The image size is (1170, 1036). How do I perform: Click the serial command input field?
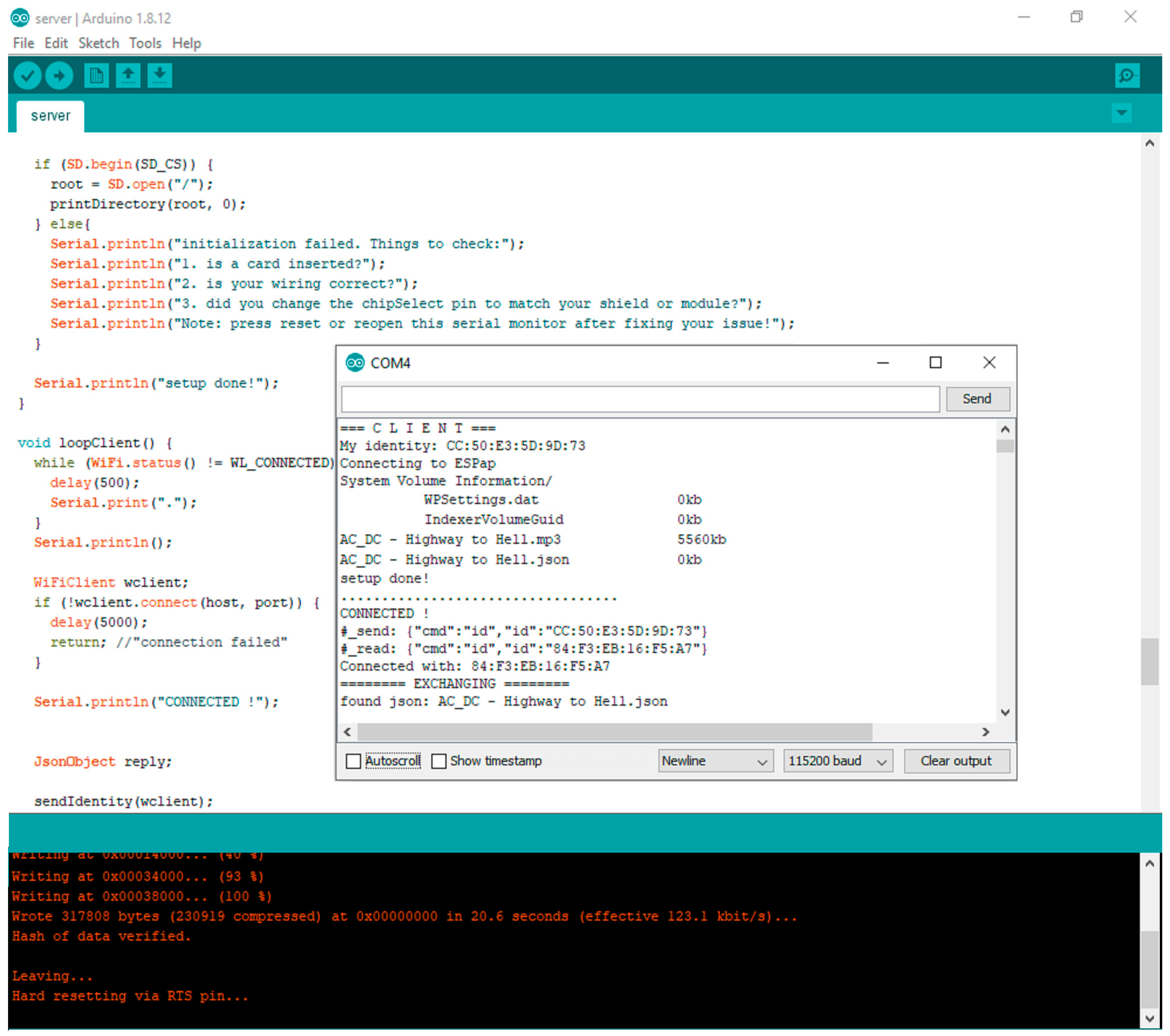click(x=640, y=399)
